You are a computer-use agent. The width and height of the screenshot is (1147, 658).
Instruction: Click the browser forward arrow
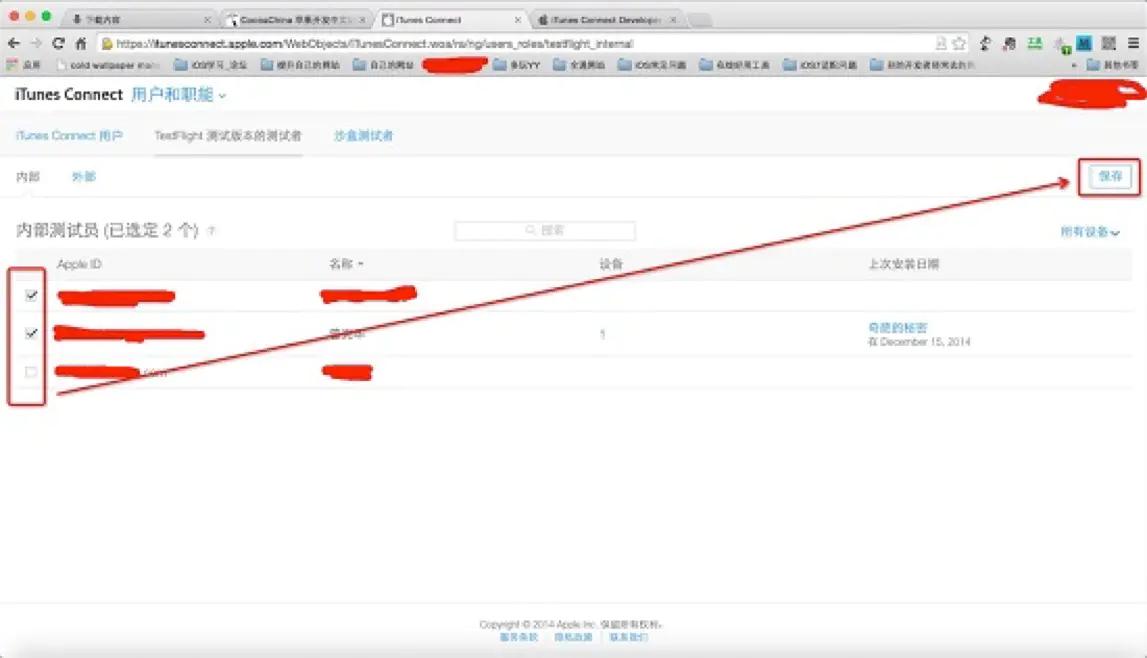pos(36,44)
